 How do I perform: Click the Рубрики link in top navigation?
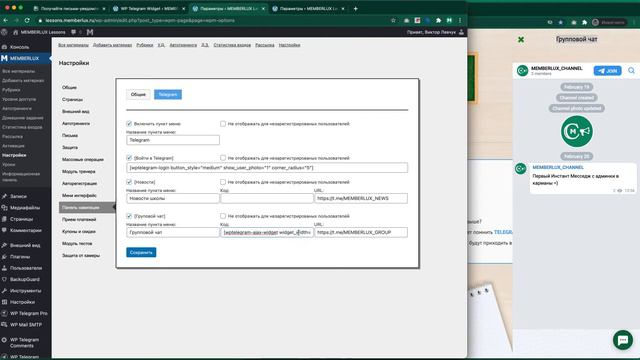[145, 45]
